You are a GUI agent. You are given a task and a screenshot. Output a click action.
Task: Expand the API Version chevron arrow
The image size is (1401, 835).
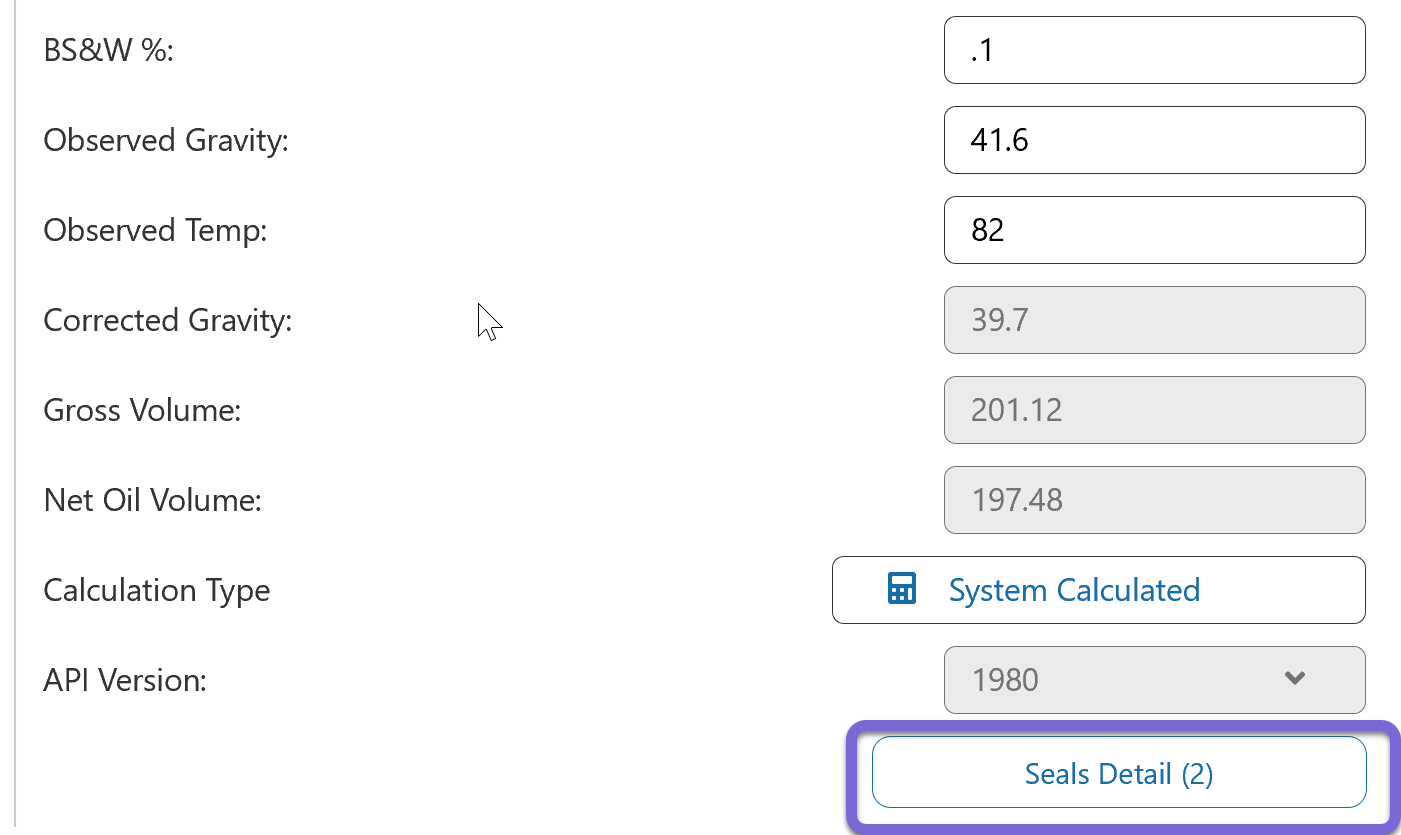click(x=1294, y=679)
